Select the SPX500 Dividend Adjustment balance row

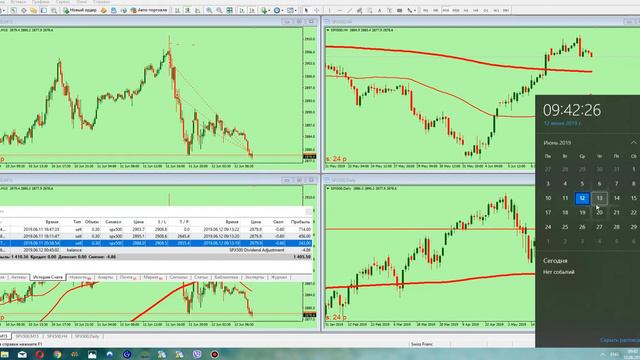(x=156, y=250)
